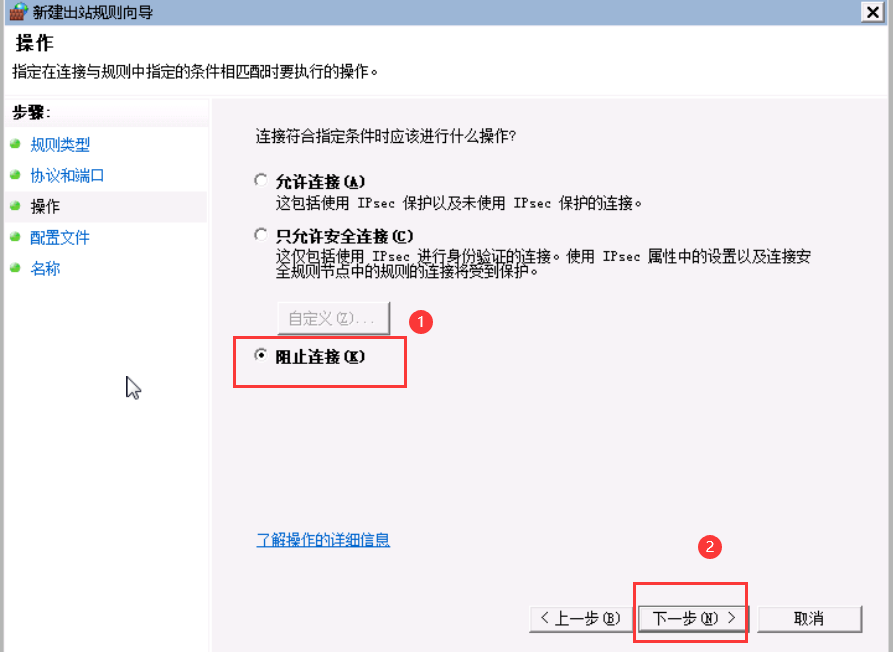Cancel the wizard with 取消
The image size is (893, 652).
[x=809, y=618]
